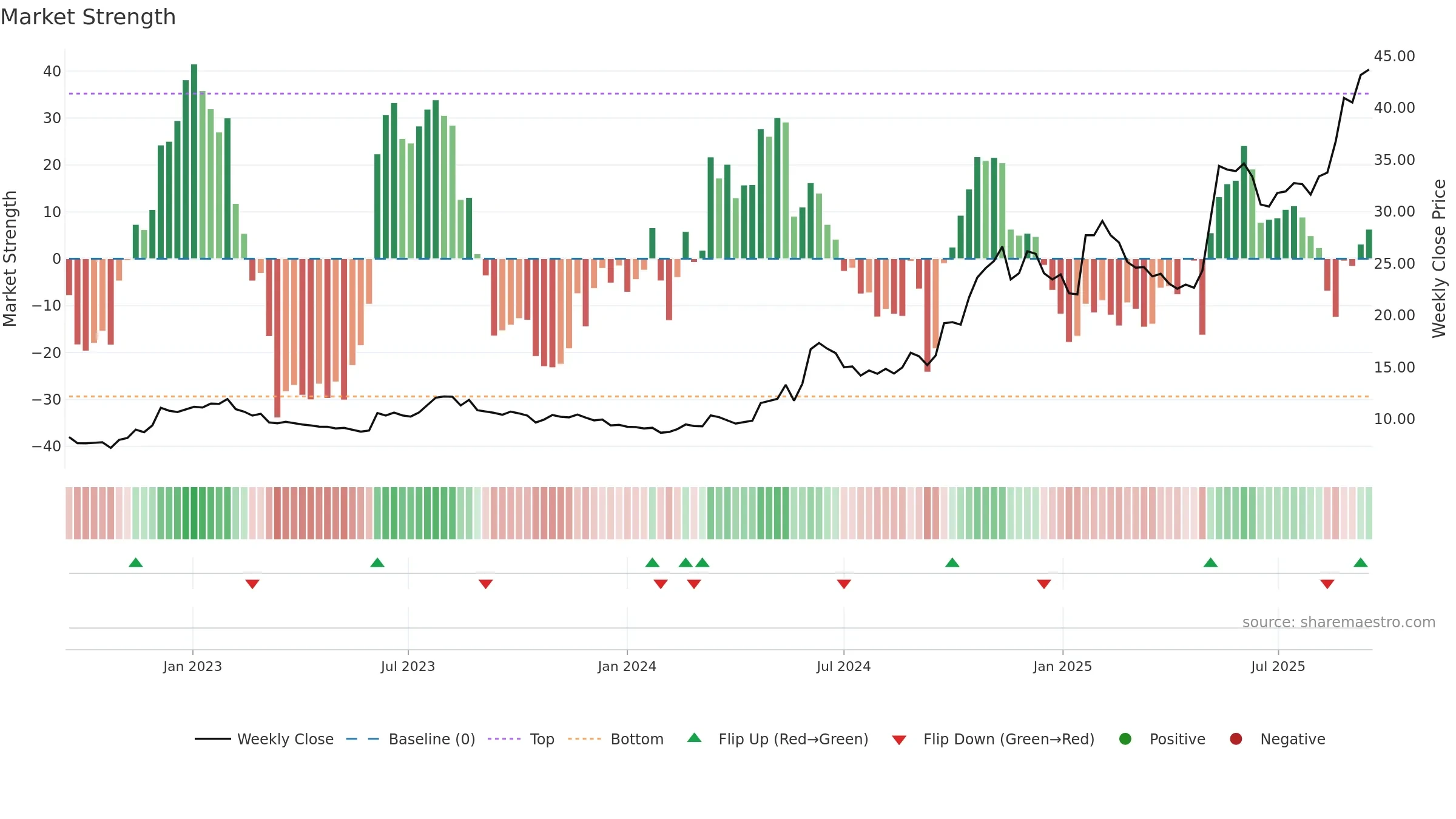Viewport: 1456px width, 819px height.
Task: Click the flip-up marker between Jan 2025 and Jul 2025
Action: (1211, 563)
